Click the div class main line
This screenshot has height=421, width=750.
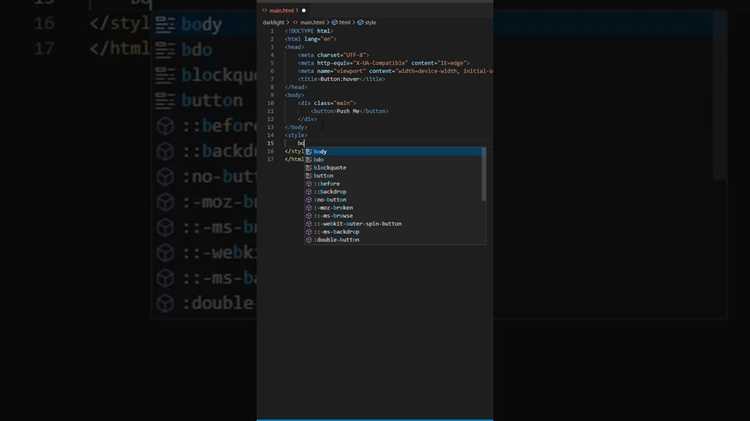327,103
